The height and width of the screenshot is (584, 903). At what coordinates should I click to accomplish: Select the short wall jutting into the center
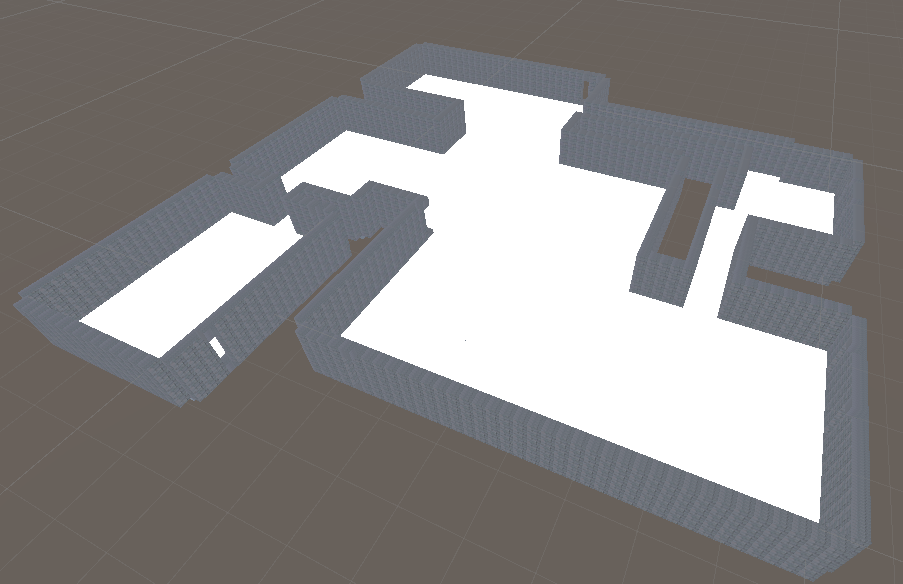click(380, 200)
